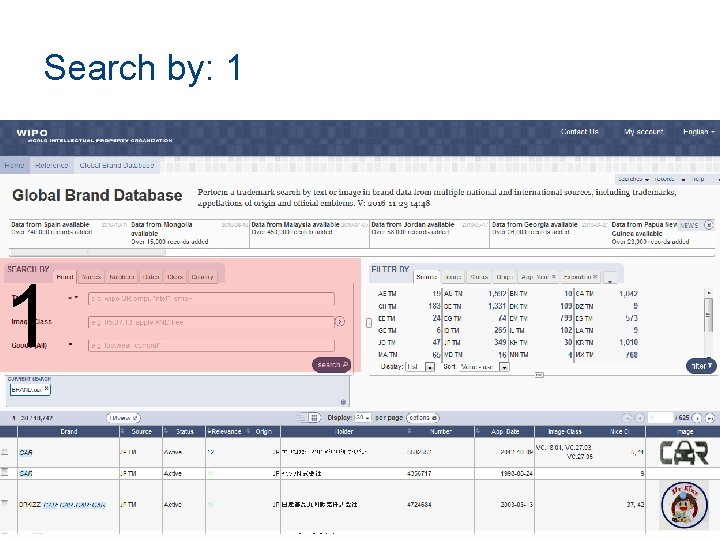Go to first results page icon
Screen dimensions: 720x540
[627, 418]
